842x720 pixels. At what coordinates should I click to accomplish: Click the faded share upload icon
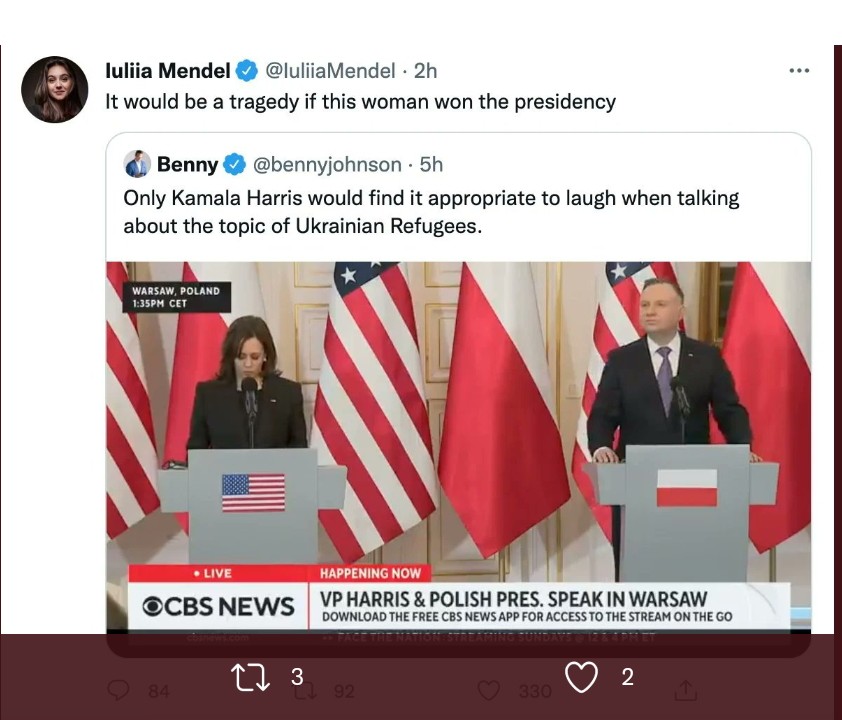click(x=685, y=690)
